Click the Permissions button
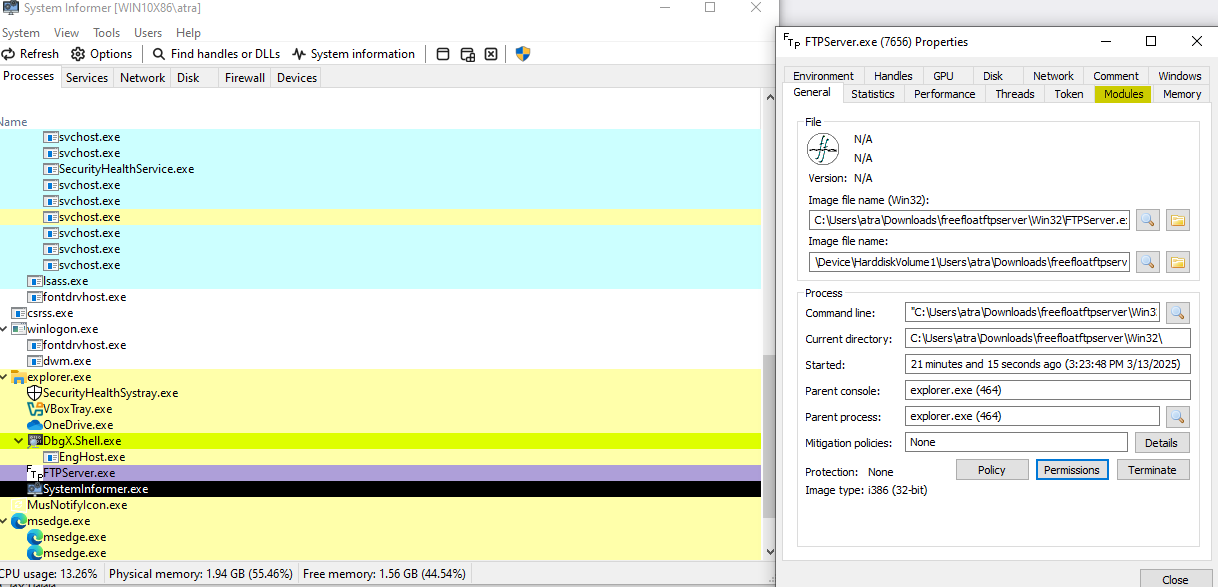The height and width of the screenshot is (587, 1218). click(1071, 470)
